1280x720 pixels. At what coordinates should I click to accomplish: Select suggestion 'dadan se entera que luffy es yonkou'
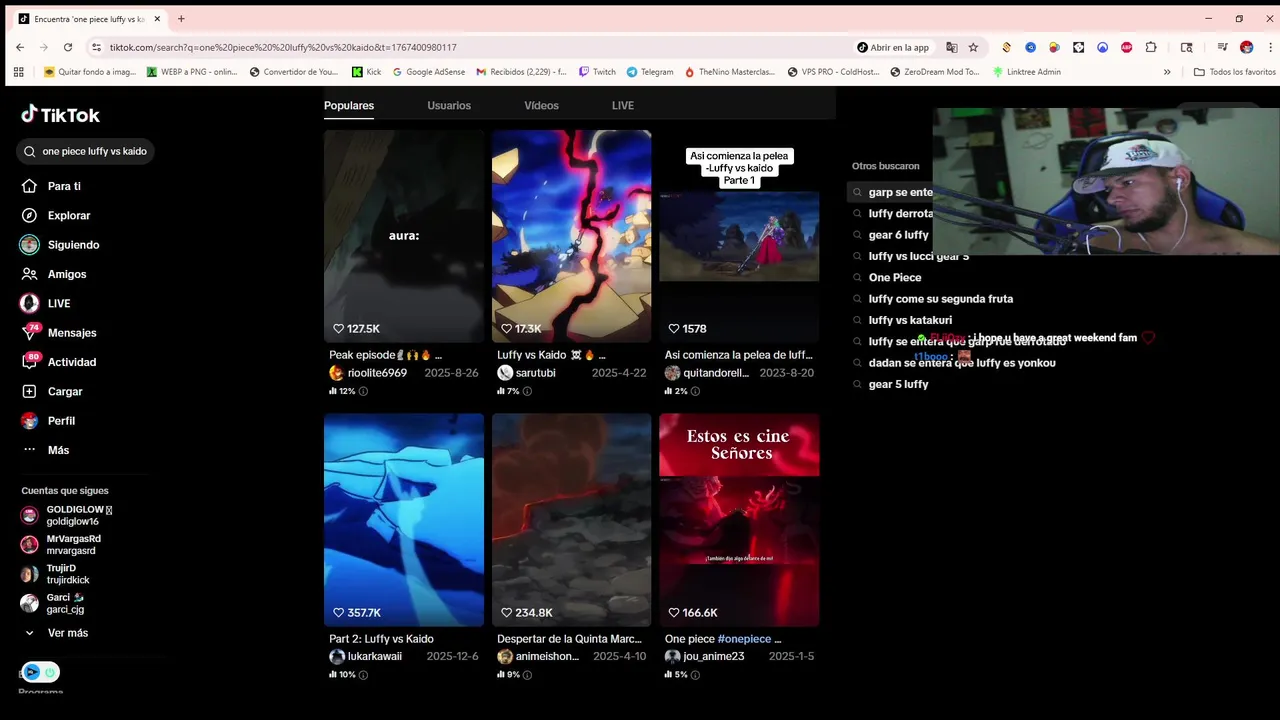(x=962, y=363)
